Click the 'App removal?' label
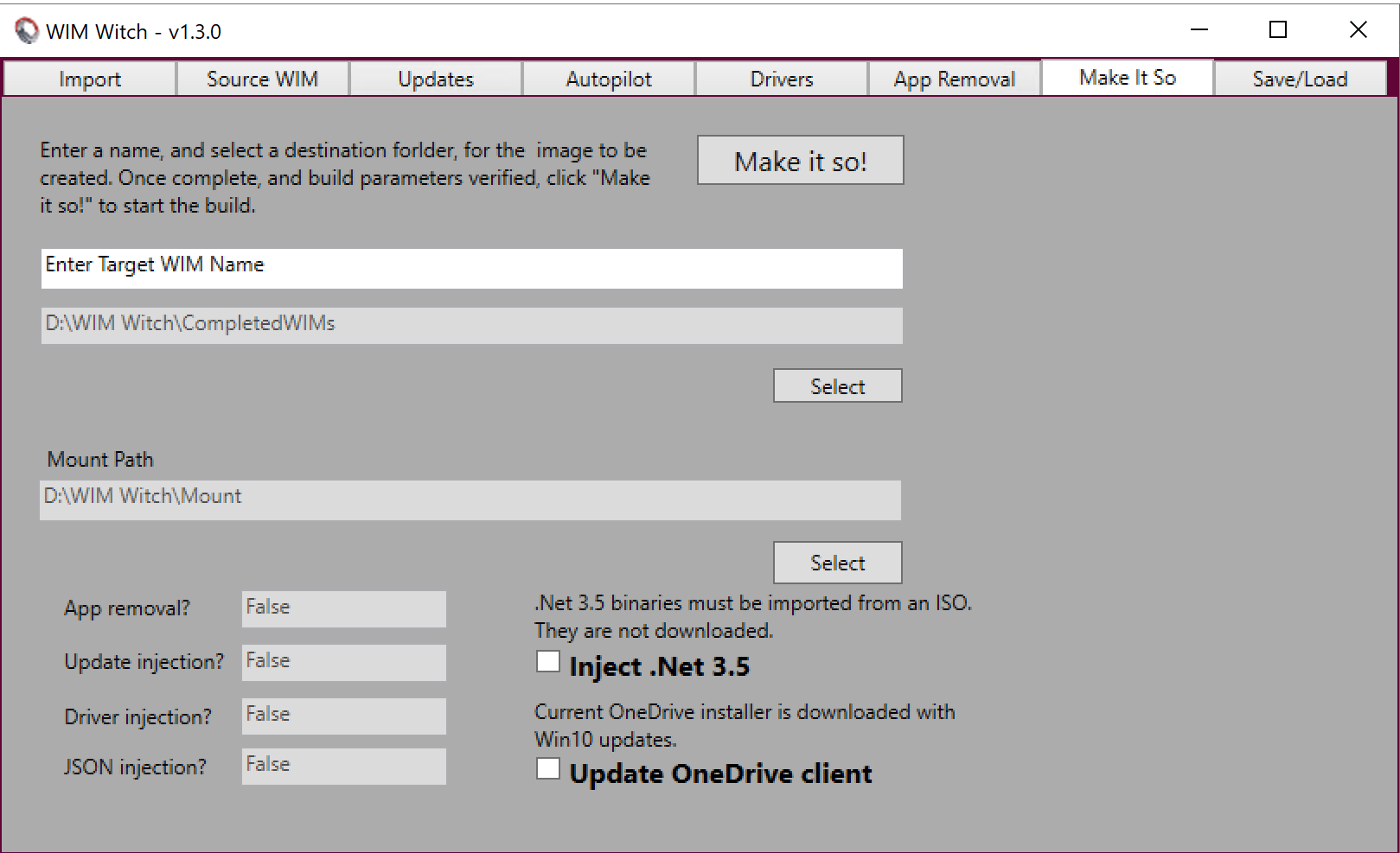 pos(127,608)
